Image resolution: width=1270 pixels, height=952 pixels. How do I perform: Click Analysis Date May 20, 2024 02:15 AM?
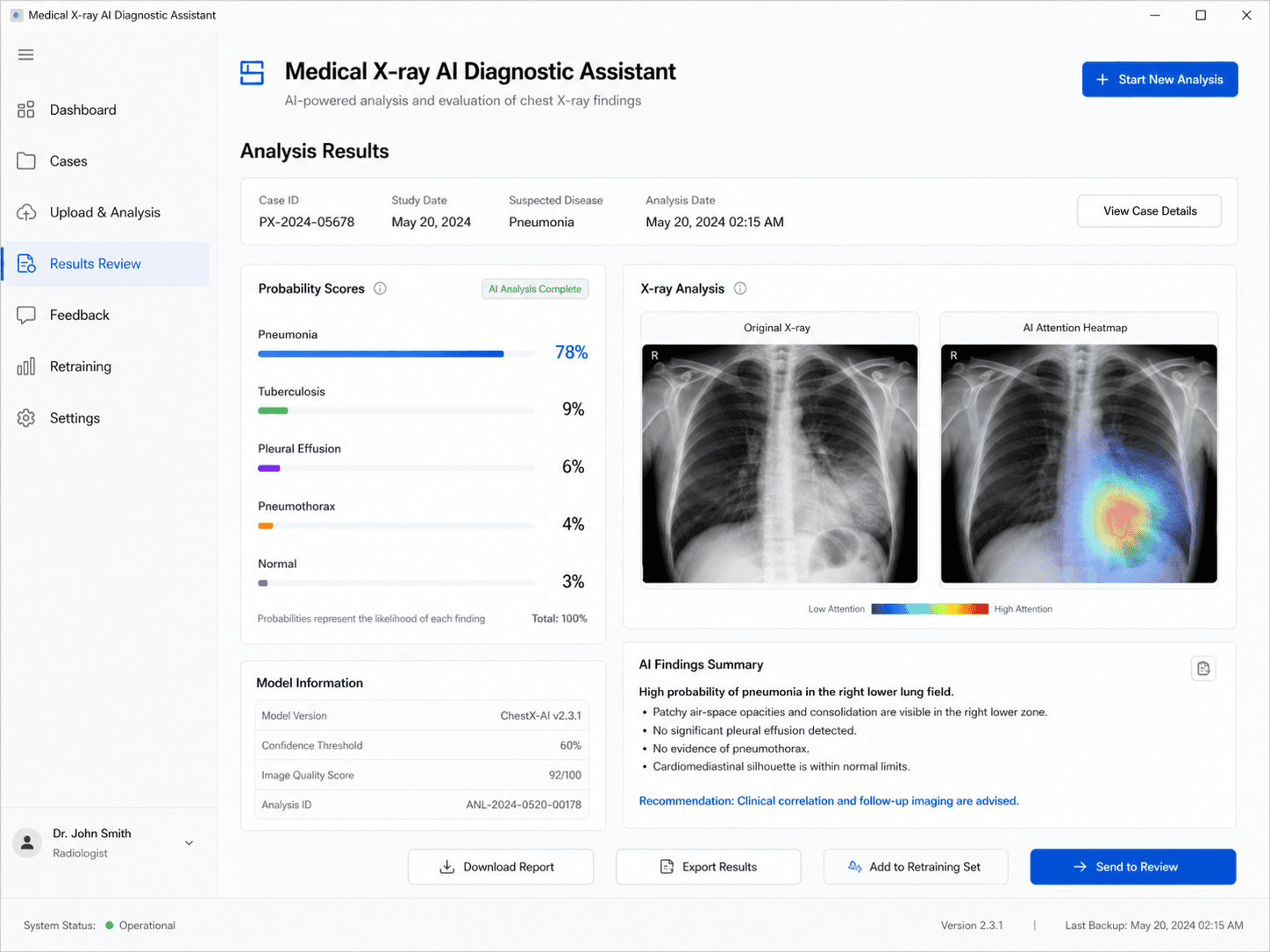click(x=715, y=223)
